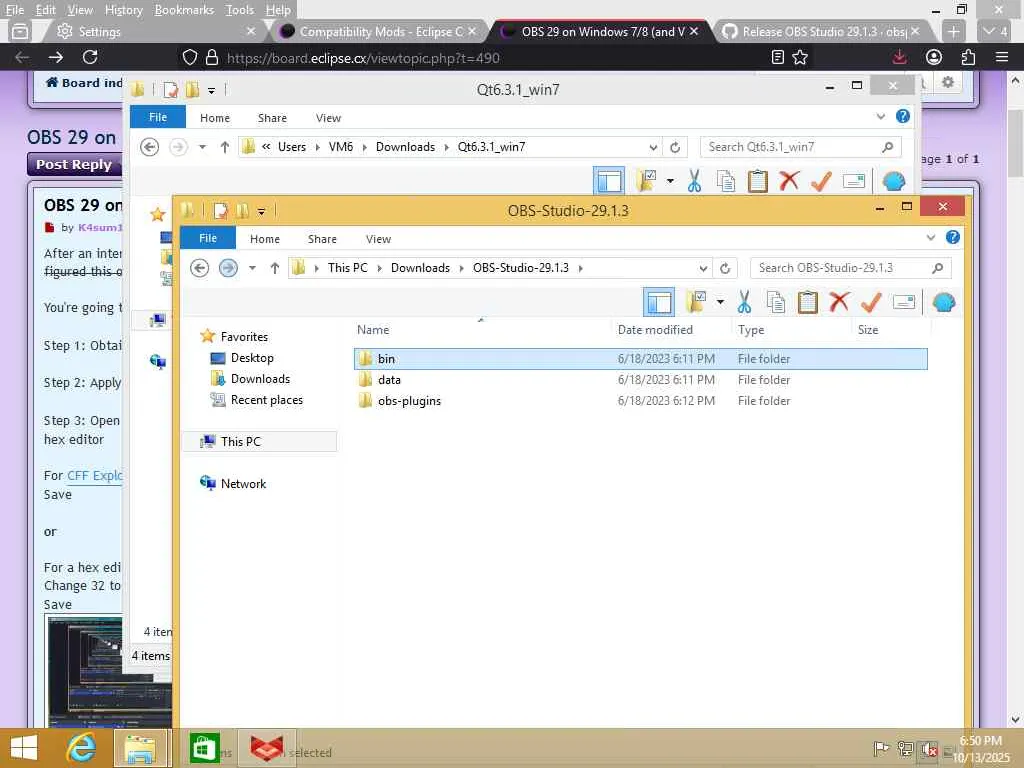The image size is (1024, 768).
Task: Click the Search Qt6.3.1_win7 field
Action: (x=801, y=147)
